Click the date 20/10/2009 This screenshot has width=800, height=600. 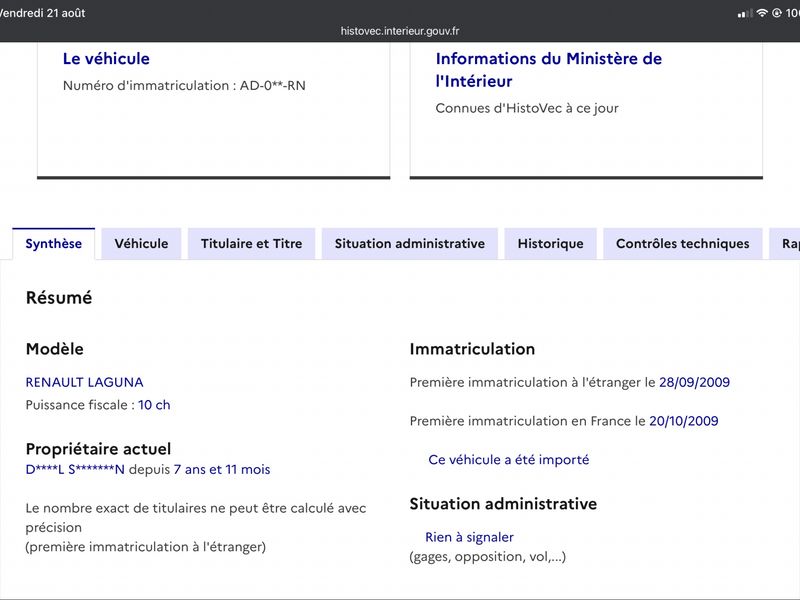tap(684, 421)
